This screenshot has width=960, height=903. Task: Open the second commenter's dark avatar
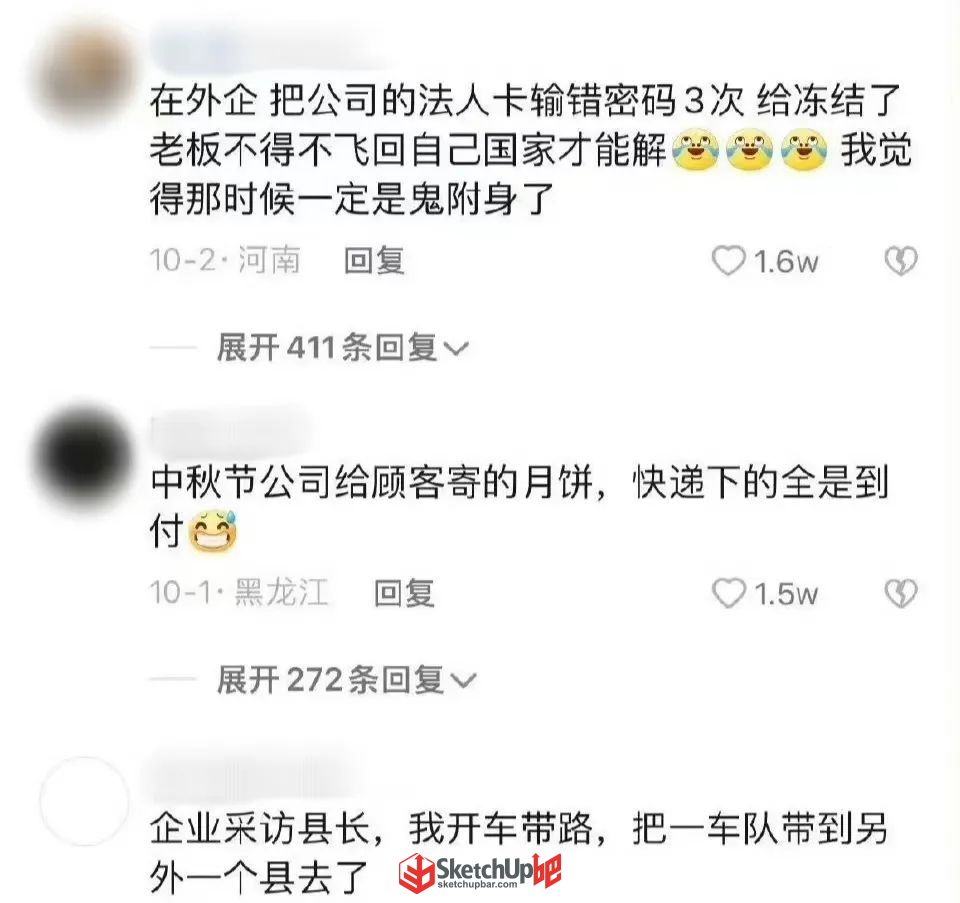(84, 454)
